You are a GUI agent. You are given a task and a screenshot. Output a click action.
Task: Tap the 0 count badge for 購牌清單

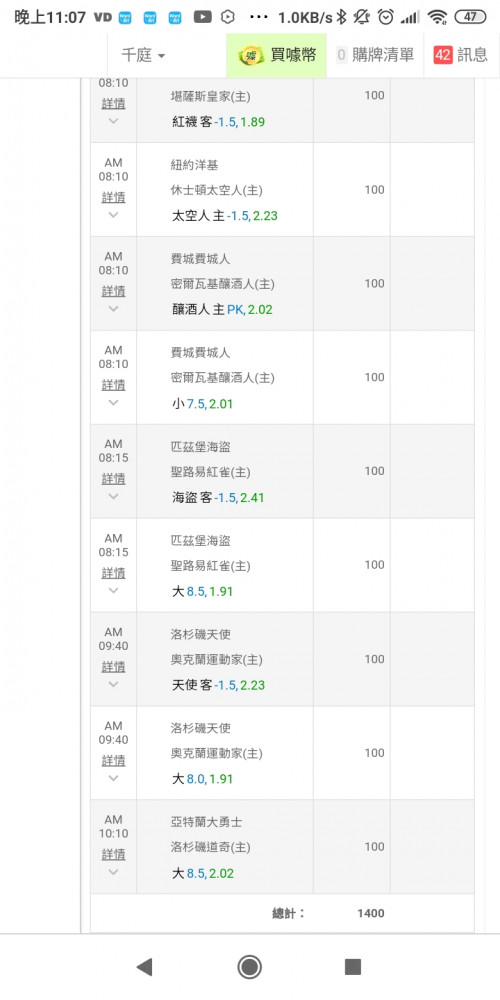pos(341,55)
